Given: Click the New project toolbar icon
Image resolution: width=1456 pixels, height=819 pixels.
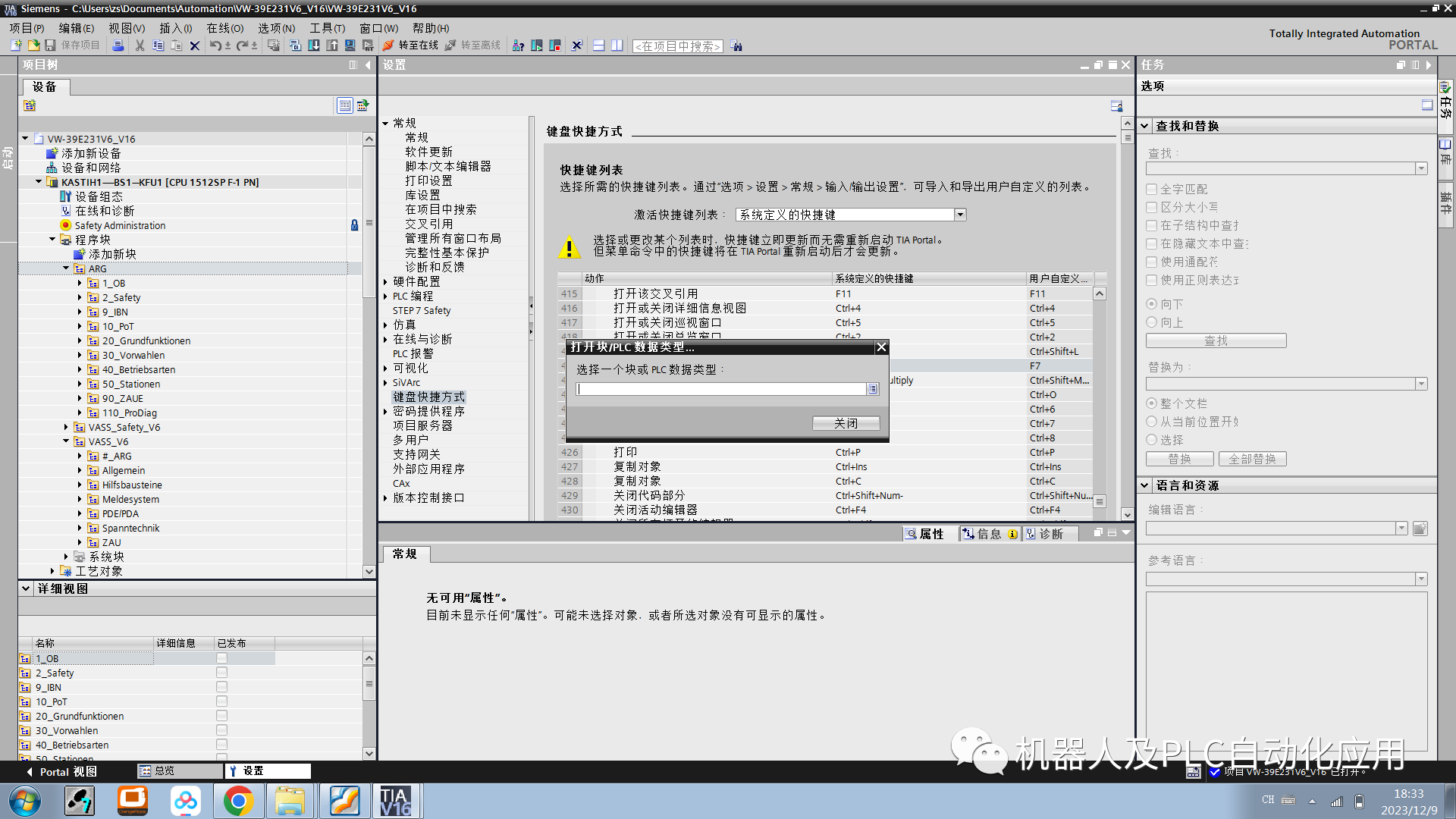Looking at the screenshot, I should tap(16, 45).
